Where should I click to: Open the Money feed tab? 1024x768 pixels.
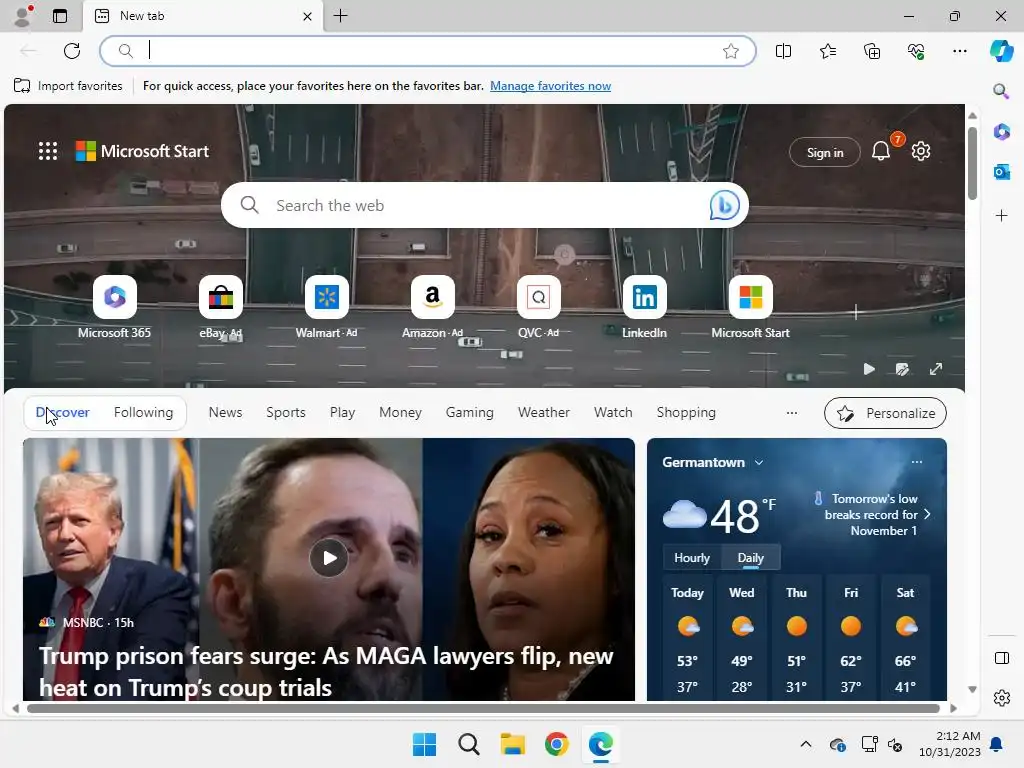coord(400,412)
